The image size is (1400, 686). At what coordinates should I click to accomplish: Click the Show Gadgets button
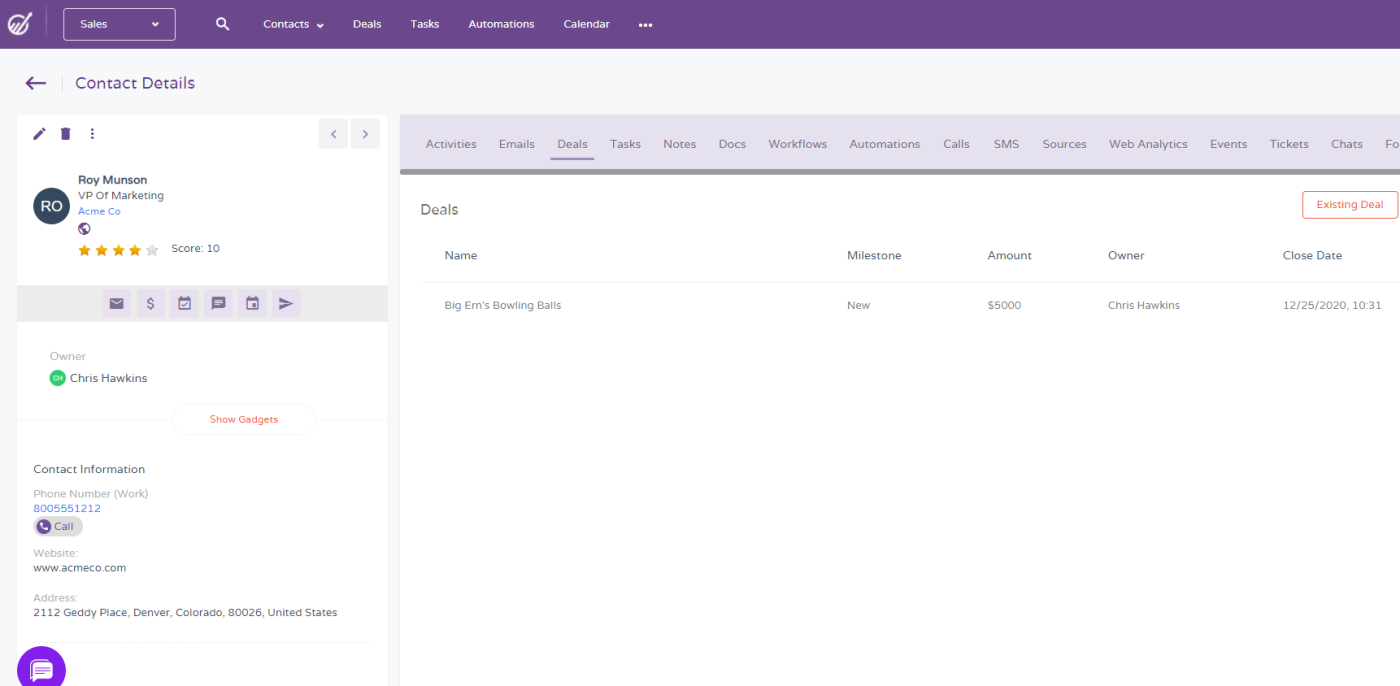point(244,420)
